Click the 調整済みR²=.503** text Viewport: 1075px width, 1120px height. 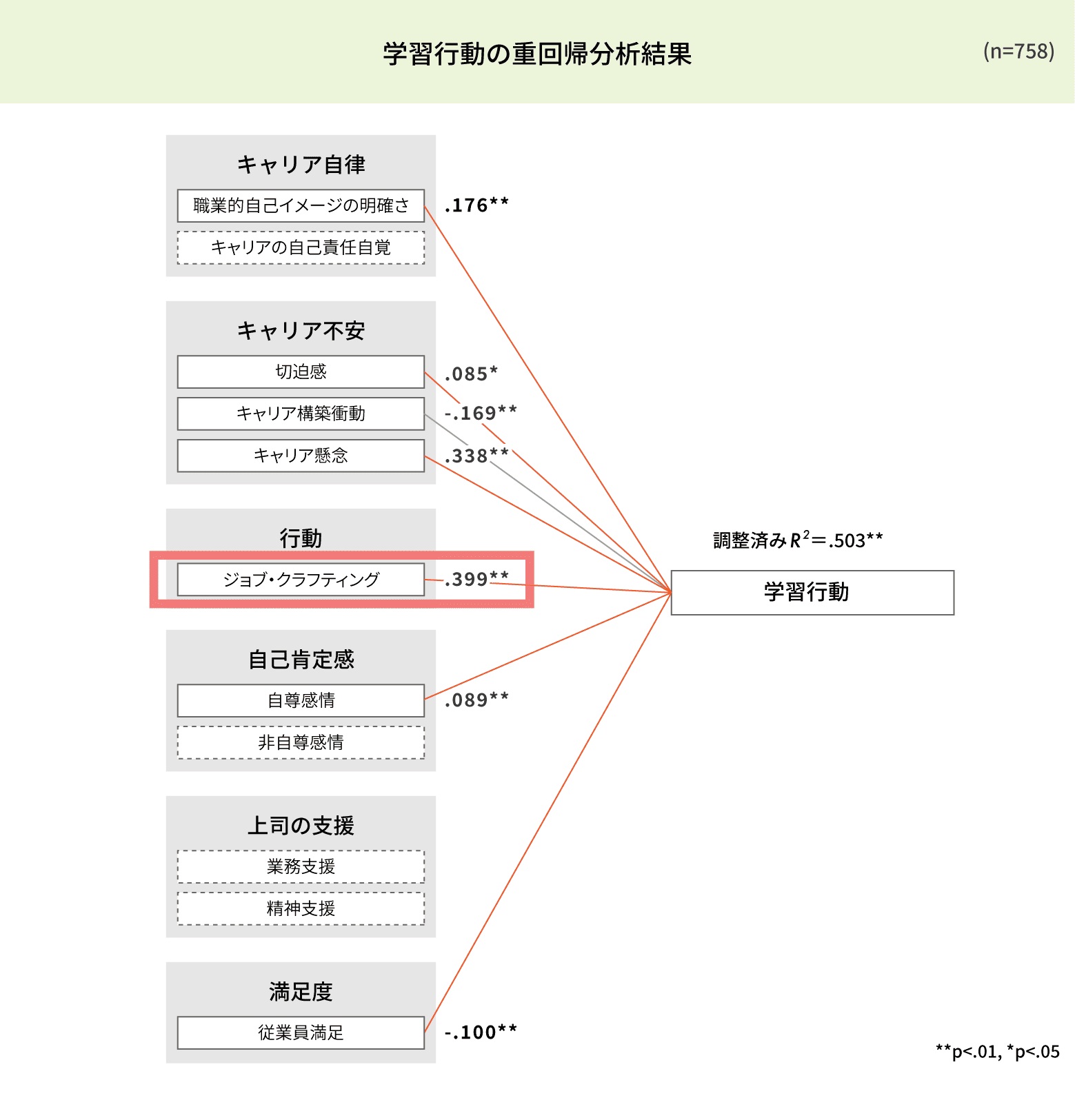[x=798, y=540]
